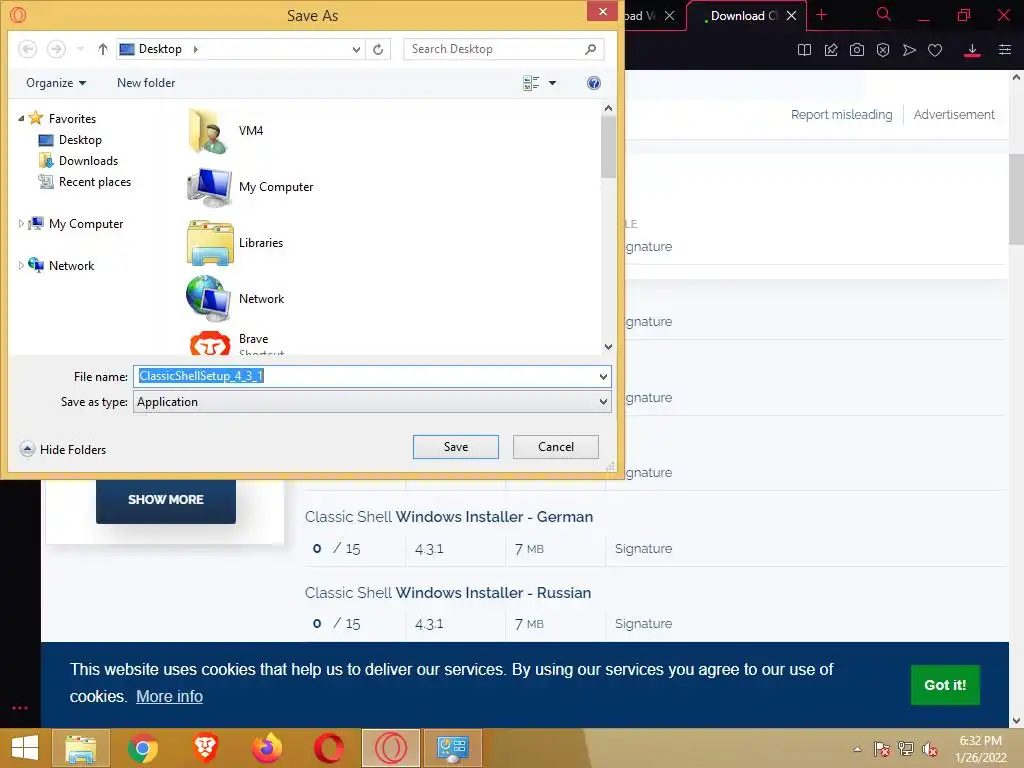
Task: Click Signature link for Russian installer
Action: (643, 624)
